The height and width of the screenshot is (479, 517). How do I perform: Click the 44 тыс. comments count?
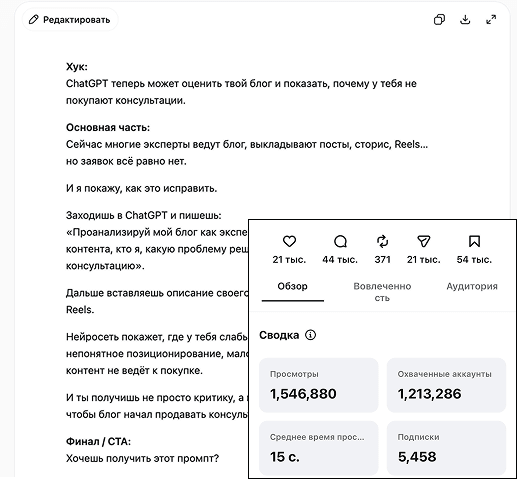(x=340, y=260)
